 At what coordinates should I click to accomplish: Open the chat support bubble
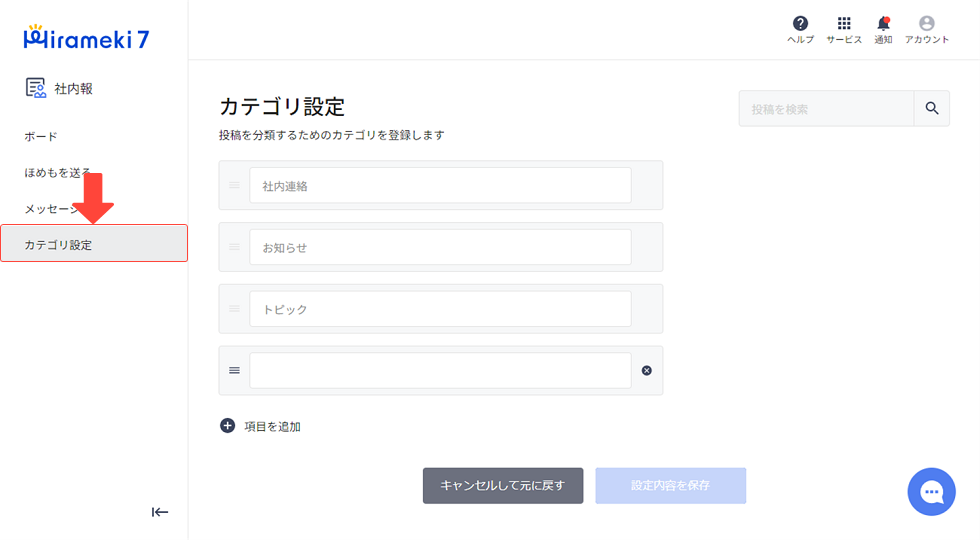pyautogui.click(x=931, y=492)
